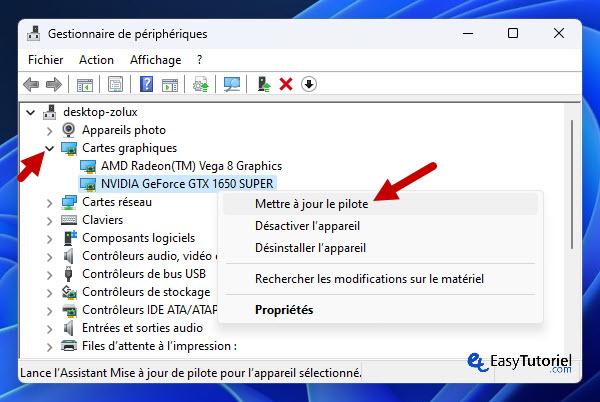Expand the Composants logiciels chevron
600x402 pixels.
pos(49,239)
